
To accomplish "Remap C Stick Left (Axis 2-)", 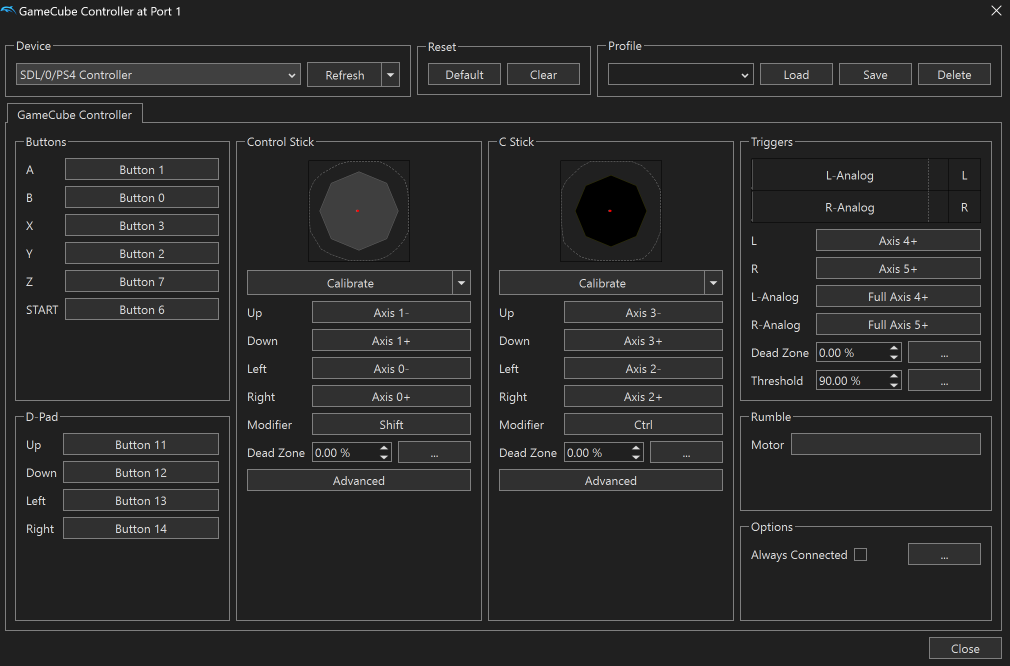I will pyautogui.click(x=643, y=368).
